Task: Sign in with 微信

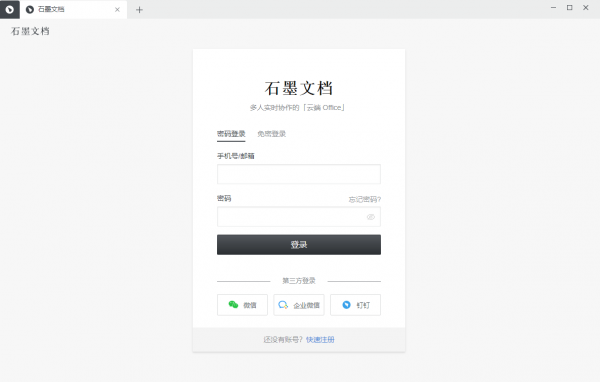Action: tap(242, 305)
